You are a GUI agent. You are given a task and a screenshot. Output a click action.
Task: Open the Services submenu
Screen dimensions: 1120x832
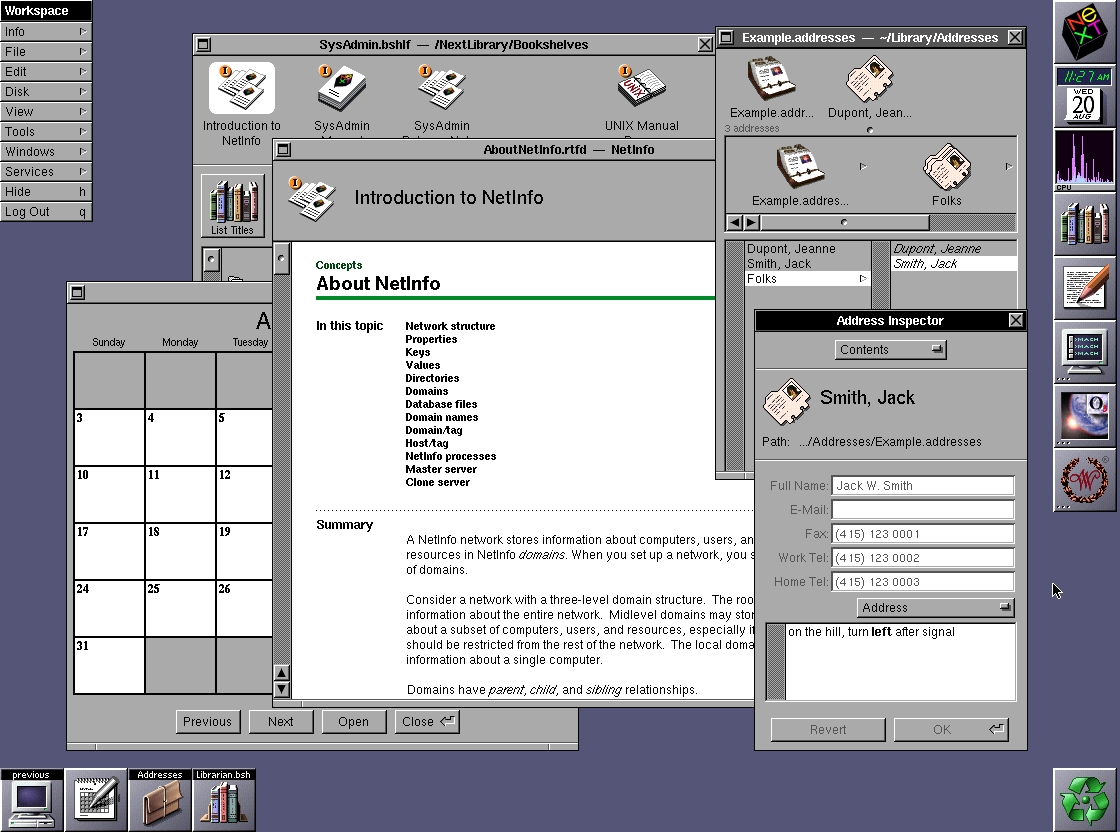[46, 171]
